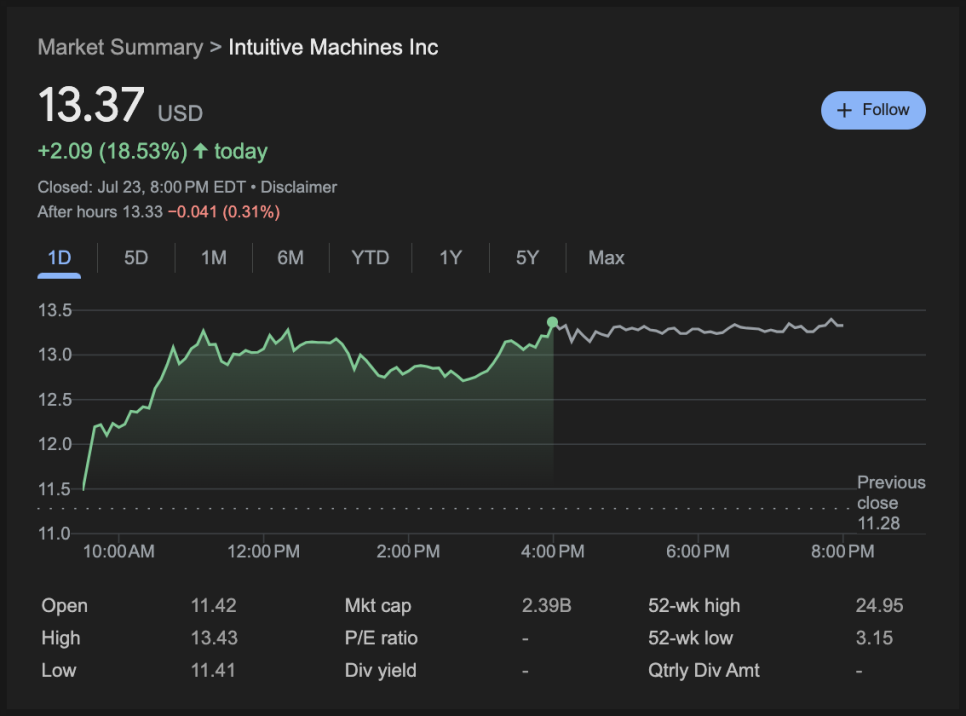Switch to the 5D time range tab

click(136, 258)
